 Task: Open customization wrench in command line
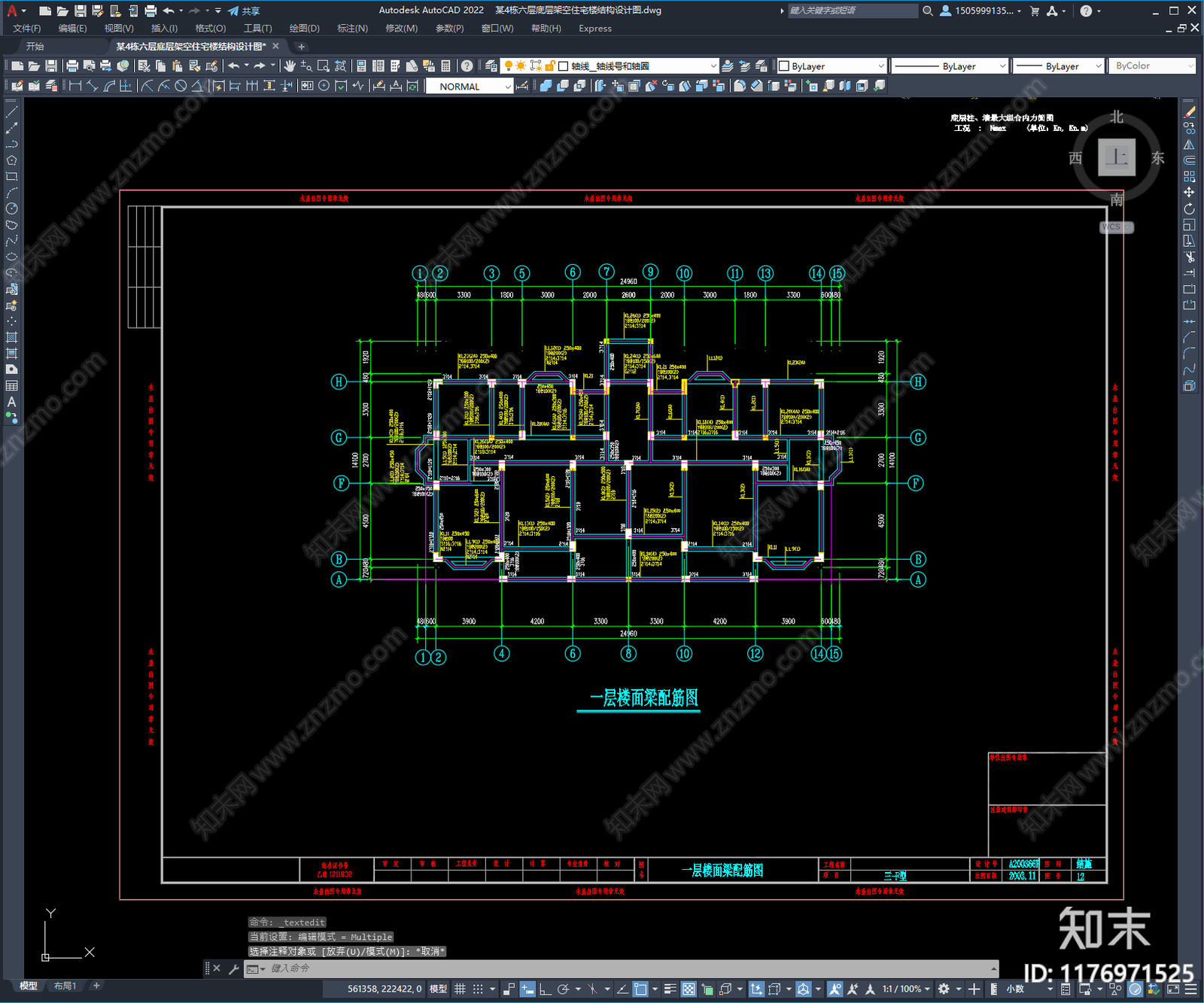pyautogui.click(x=233, y=969)
